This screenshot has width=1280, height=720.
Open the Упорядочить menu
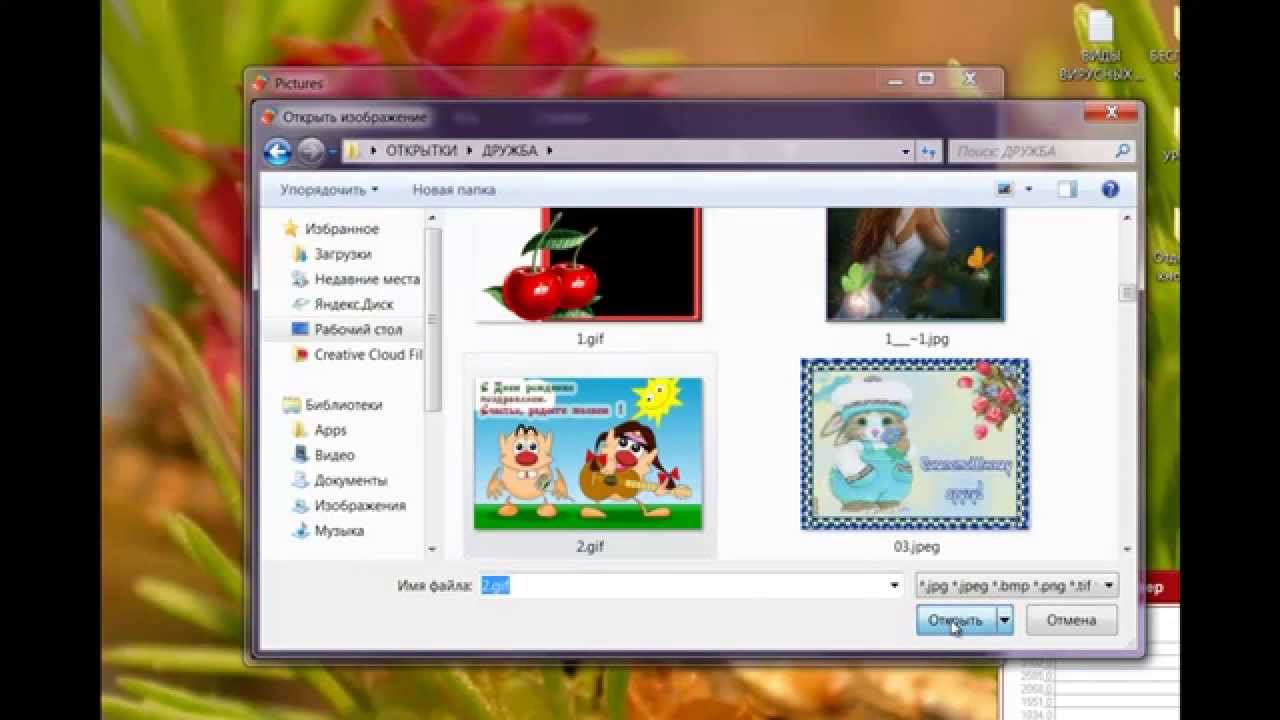(329, 189)
